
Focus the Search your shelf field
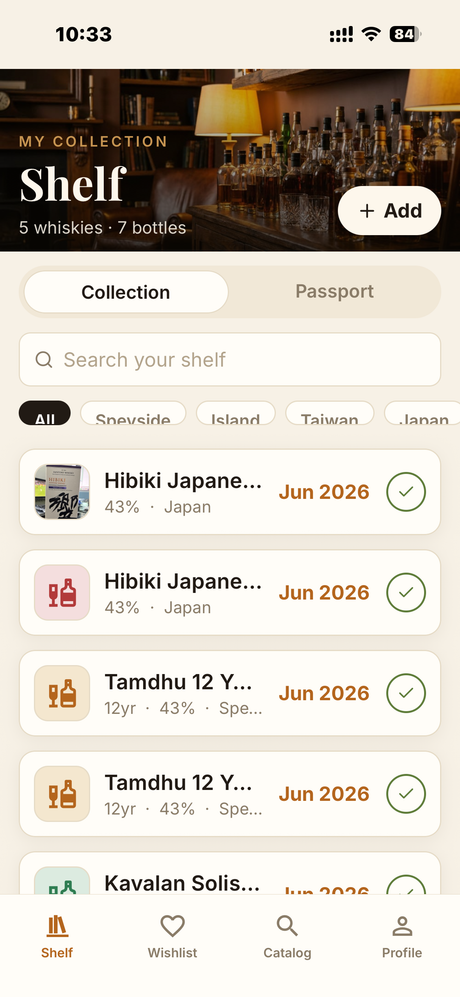pos(230,359)
